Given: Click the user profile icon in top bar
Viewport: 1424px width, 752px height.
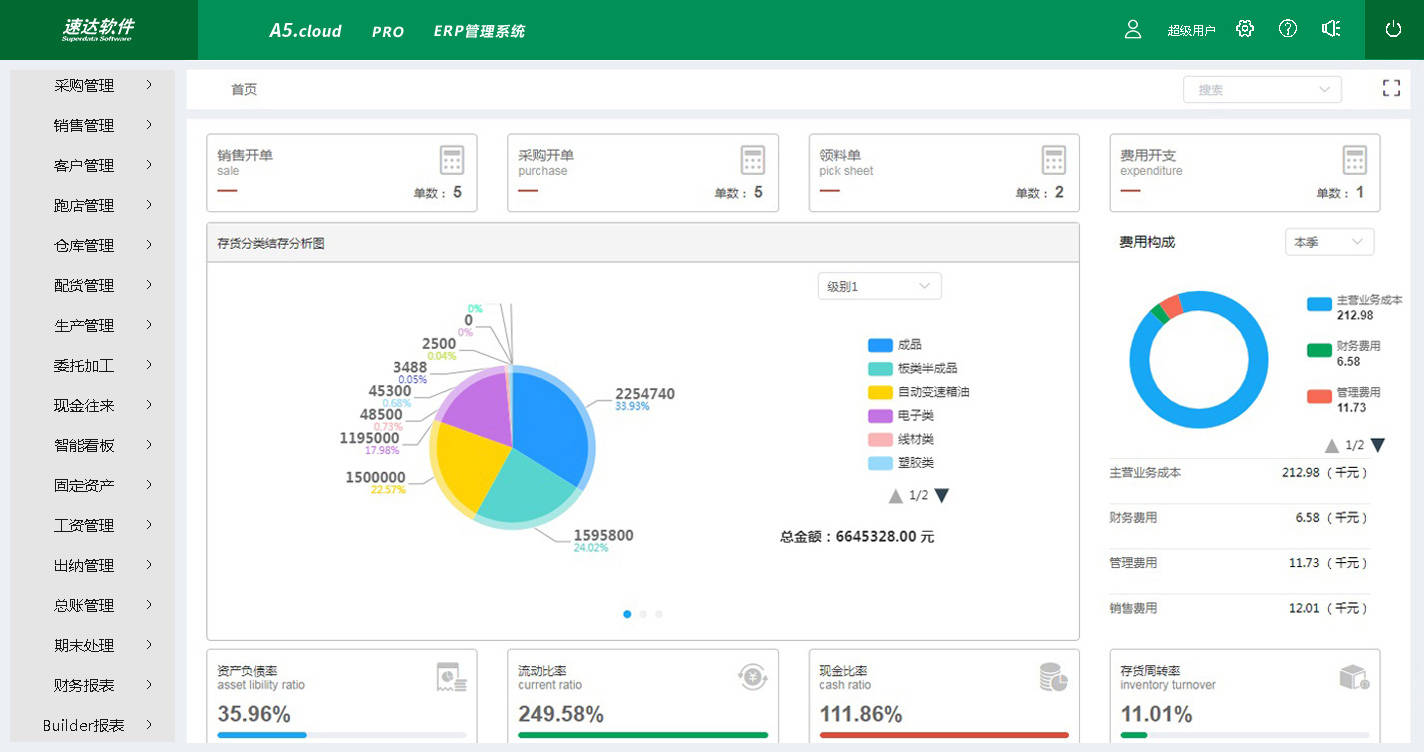Looking at the screenshot, I should point(1132,29).
